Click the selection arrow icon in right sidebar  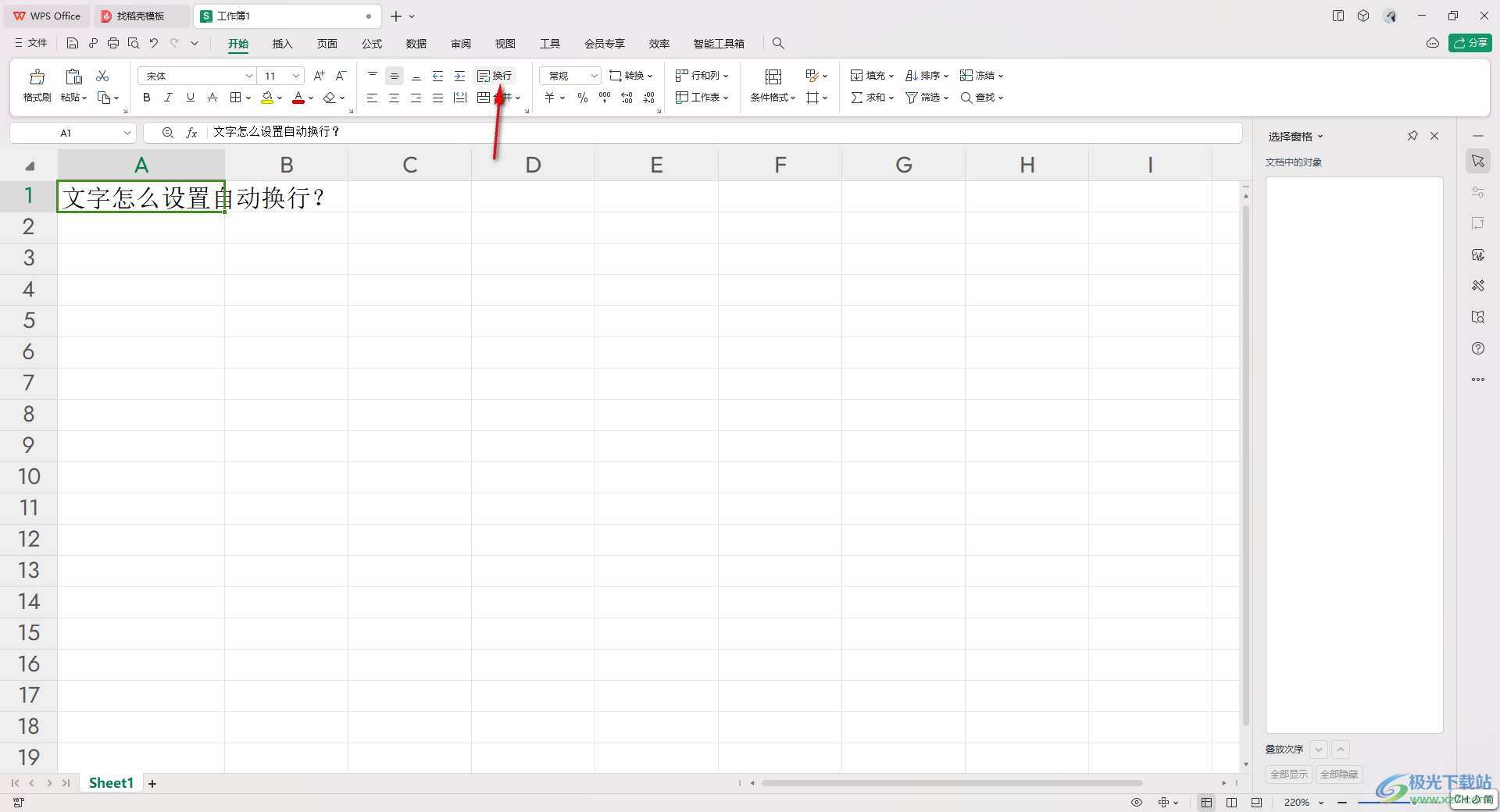tap(1478, 161)
